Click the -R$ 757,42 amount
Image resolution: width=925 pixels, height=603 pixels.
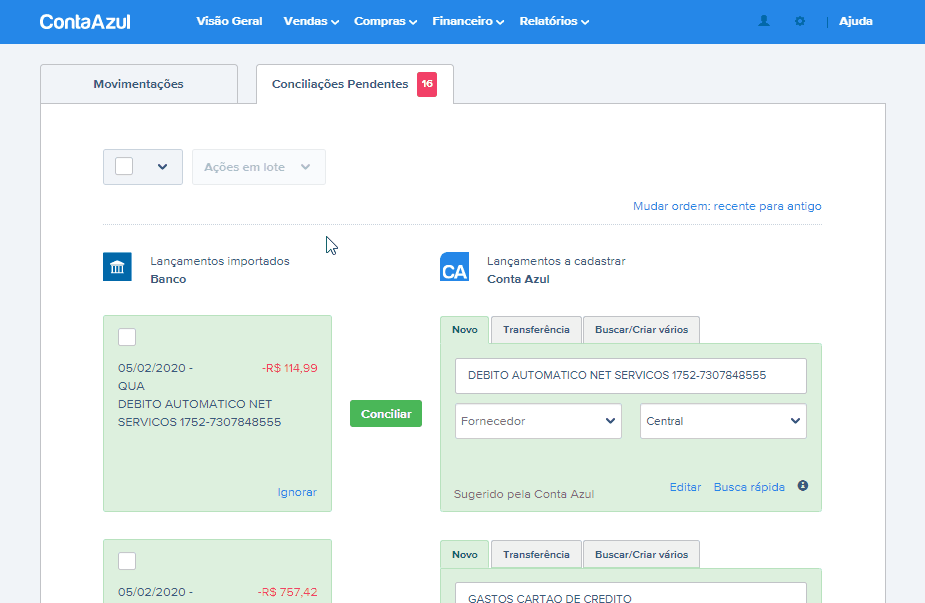[287, 592]
